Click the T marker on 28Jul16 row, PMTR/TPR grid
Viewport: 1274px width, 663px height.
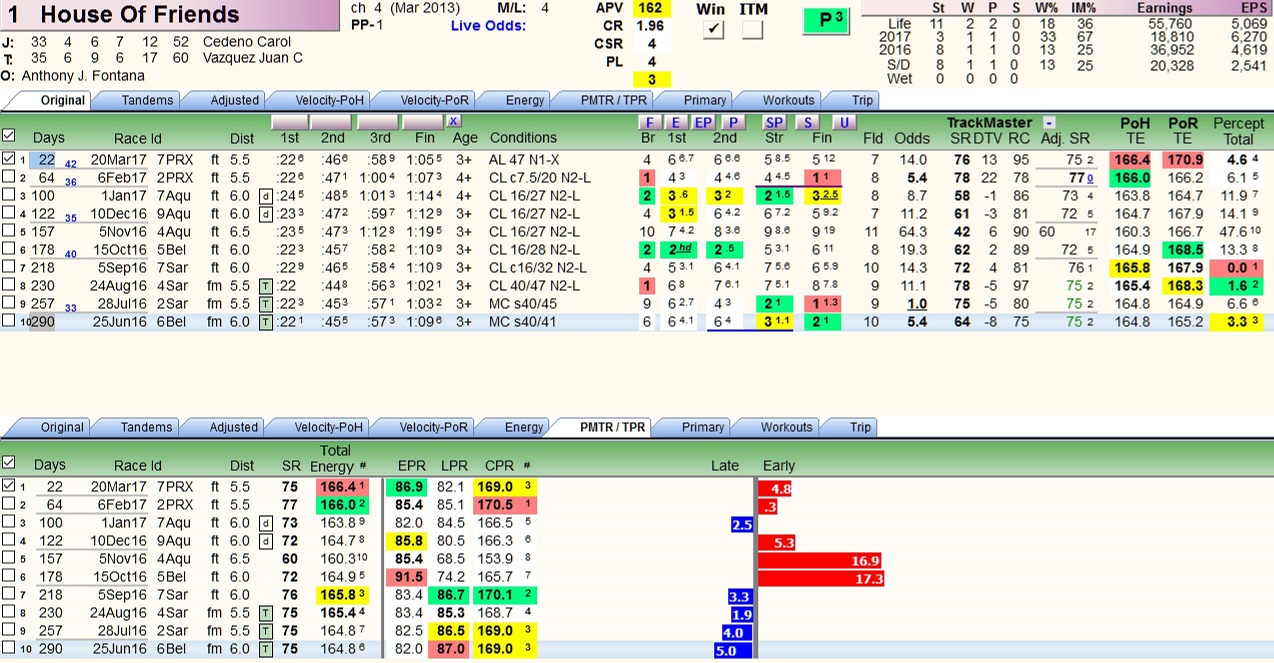point(265,631)
